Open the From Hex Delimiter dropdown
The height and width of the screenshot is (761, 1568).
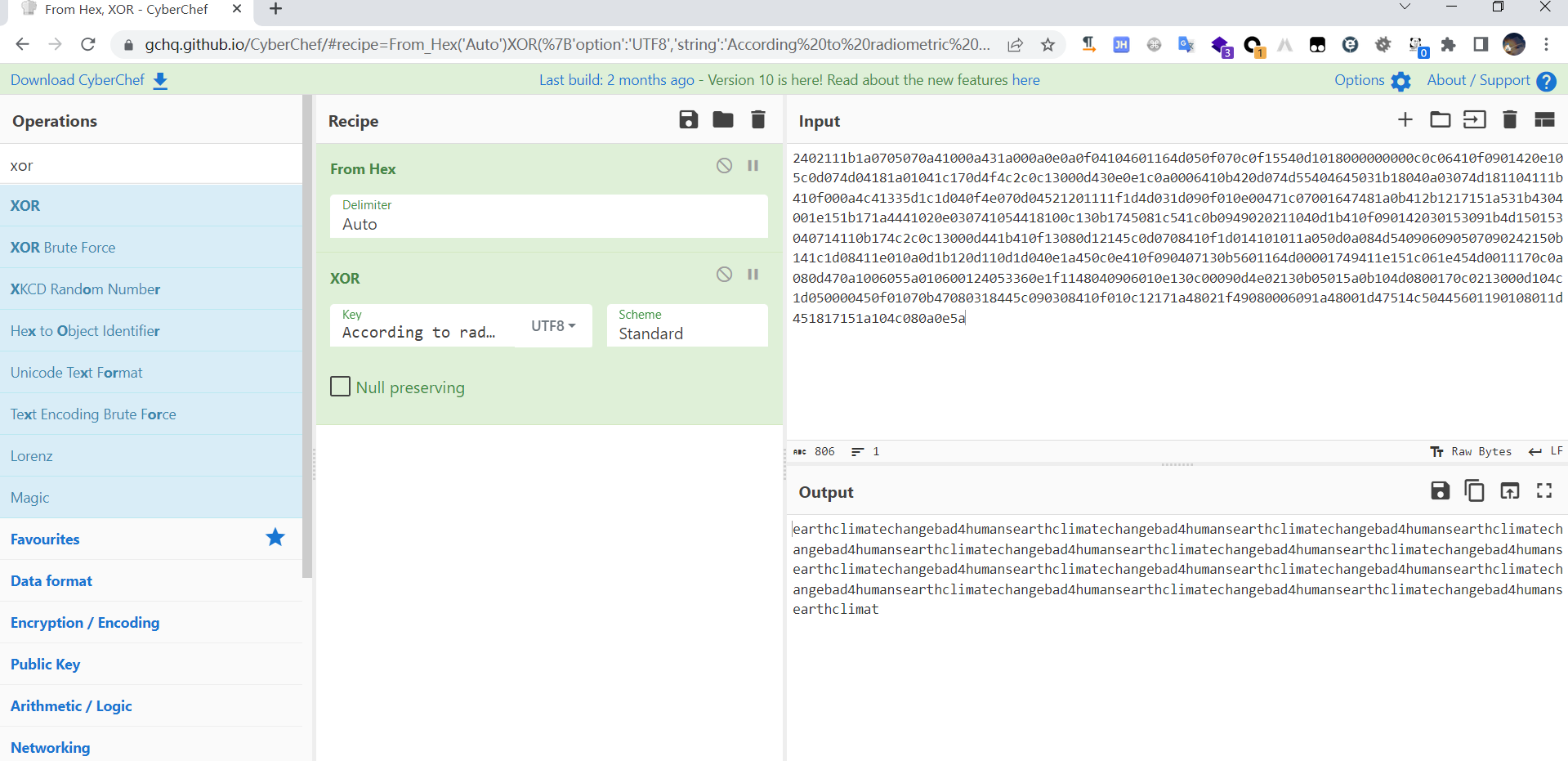click(x=548, y=217)
